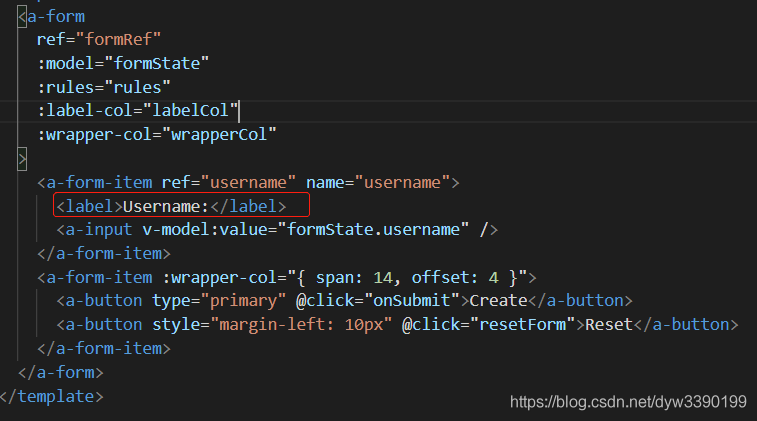Click formState.username inside the a-input tag
The height and width of the screenshot is (421, 757).
[x=373, y=229]
